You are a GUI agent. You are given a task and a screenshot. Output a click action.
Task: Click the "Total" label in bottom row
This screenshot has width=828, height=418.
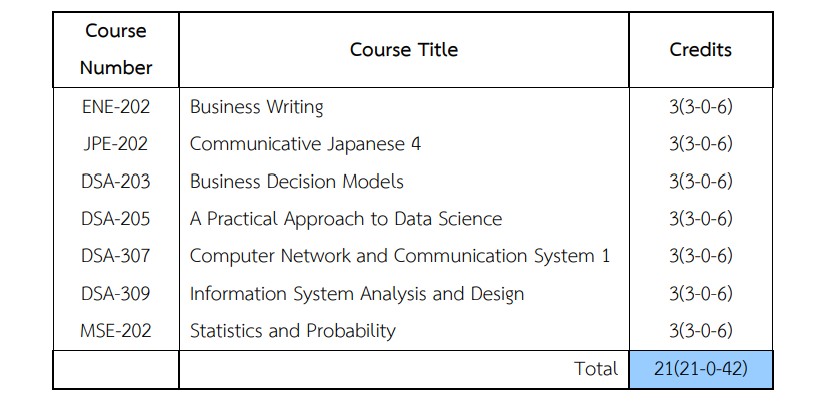tap(596, 369)
